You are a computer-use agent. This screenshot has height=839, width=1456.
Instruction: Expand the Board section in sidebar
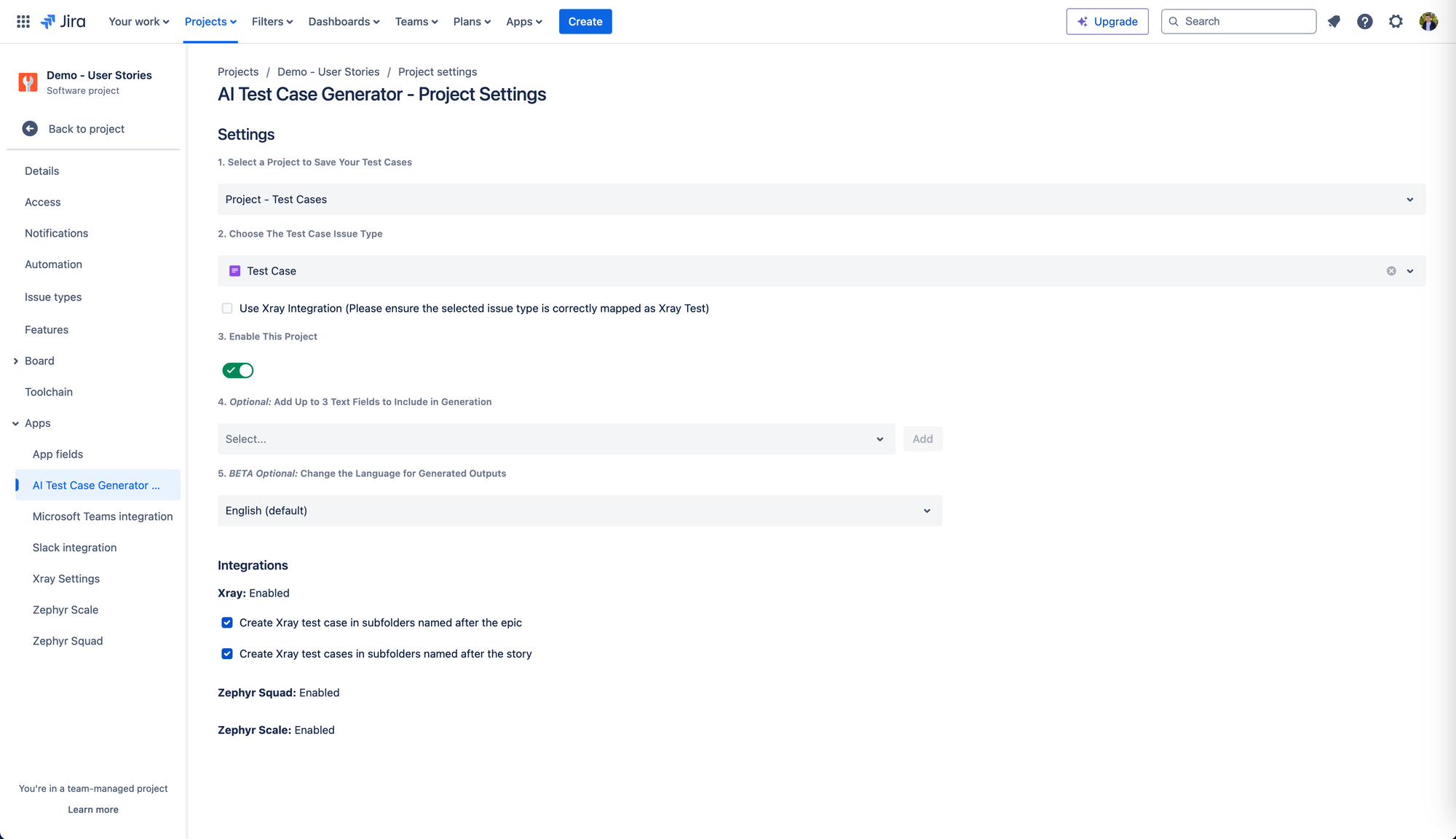pyautogui.click(x=15, y=361)
